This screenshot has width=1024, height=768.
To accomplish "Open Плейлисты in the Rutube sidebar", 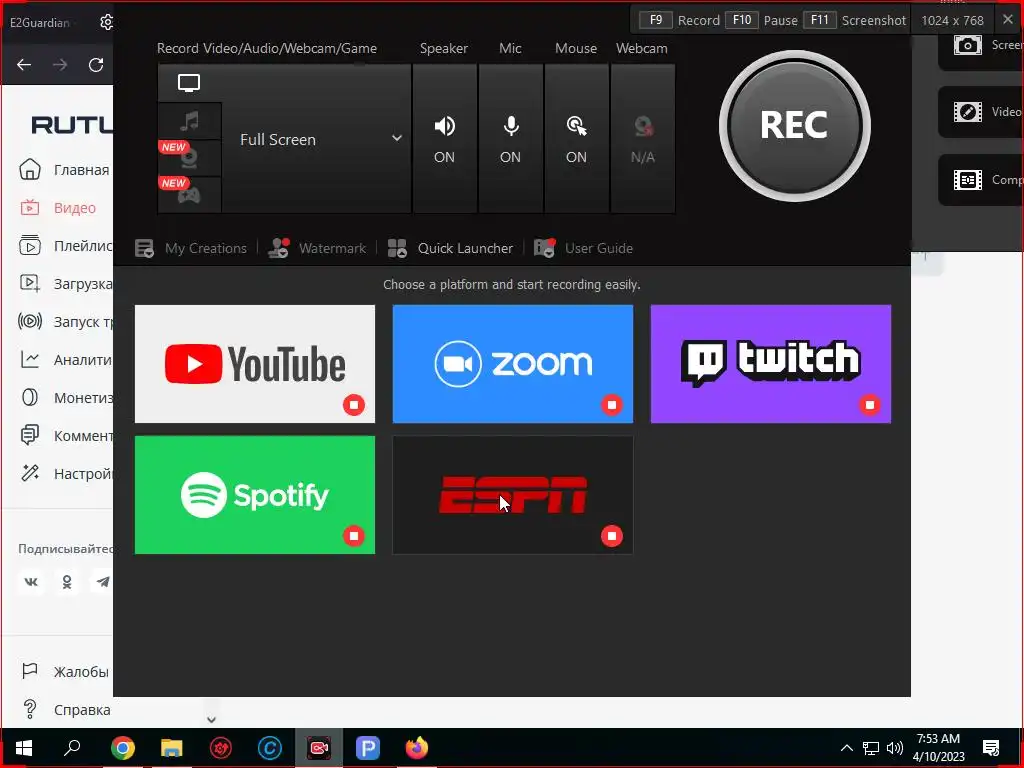I will (65, 246).
